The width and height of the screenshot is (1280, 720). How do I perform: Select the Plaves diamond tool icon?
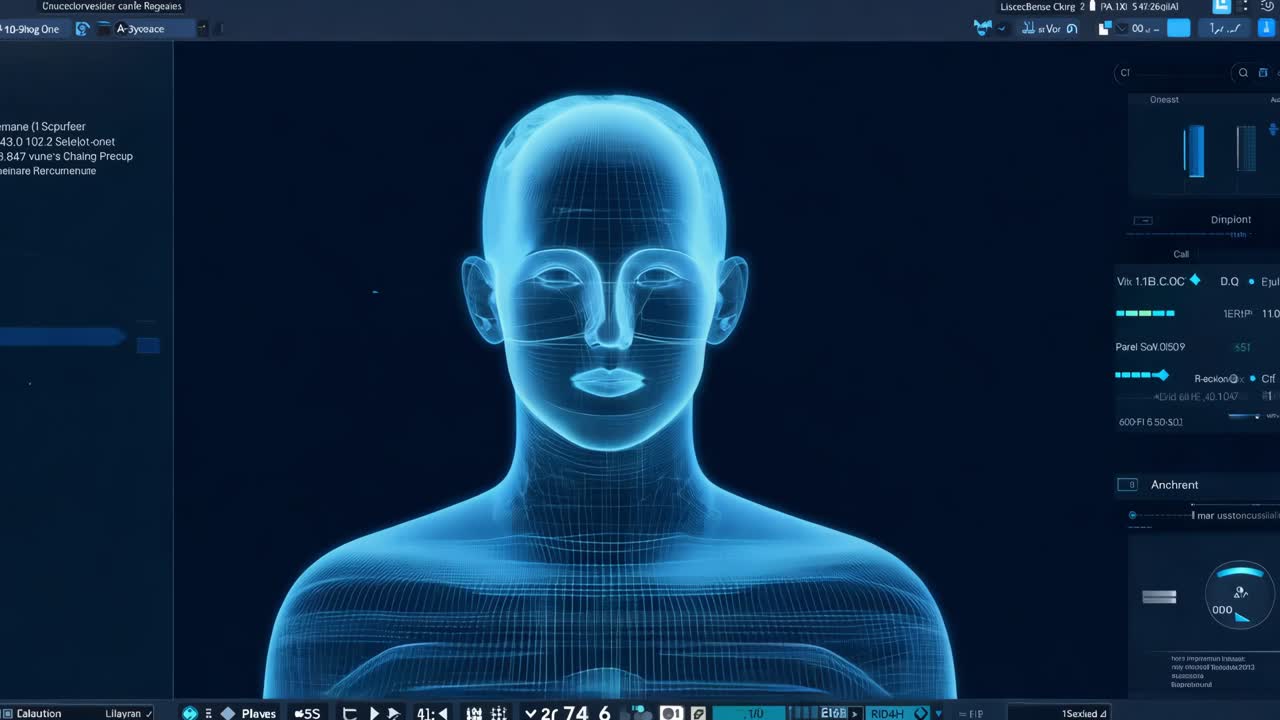228,713
